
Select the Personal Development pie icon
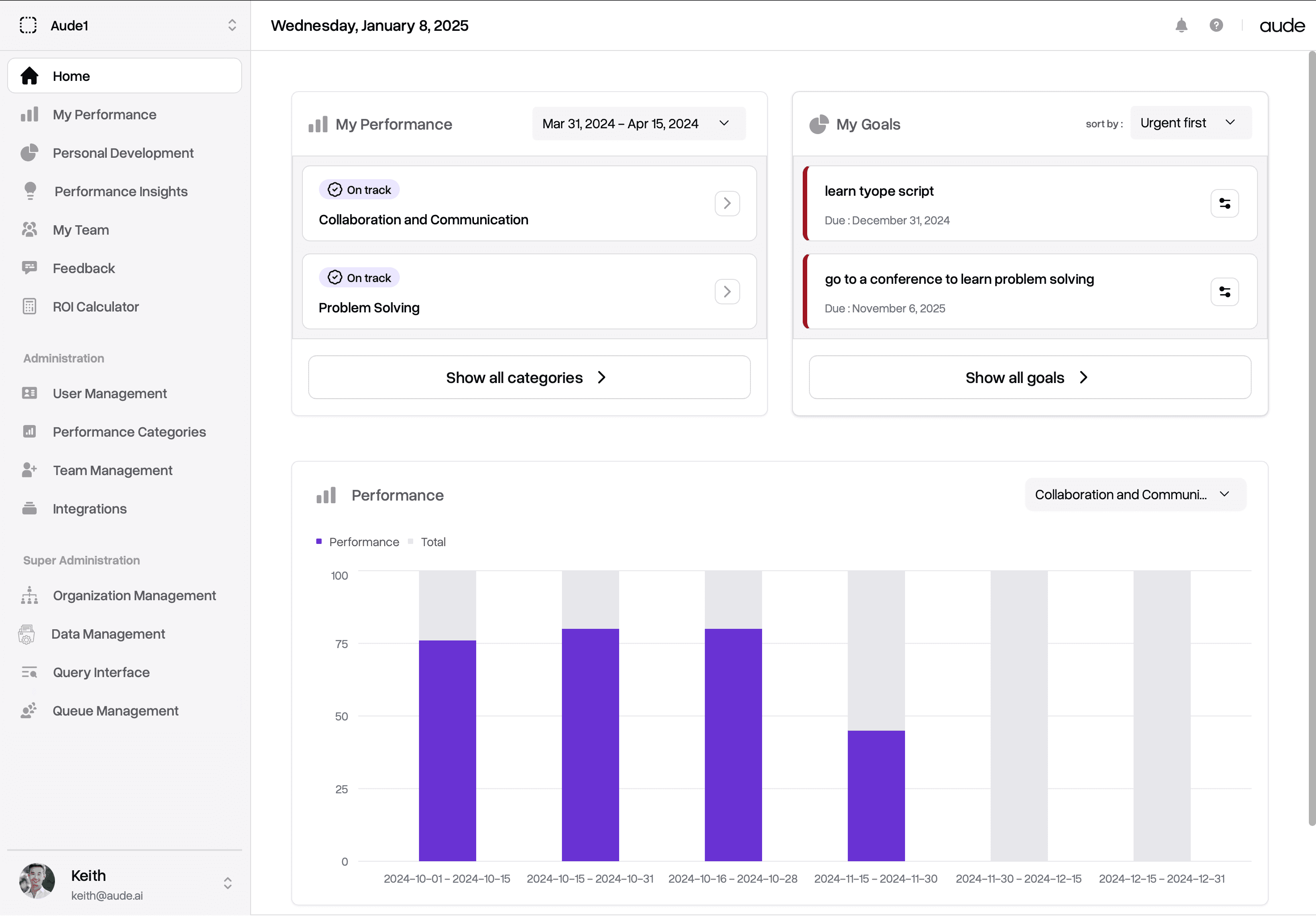[x=30, y=152]
